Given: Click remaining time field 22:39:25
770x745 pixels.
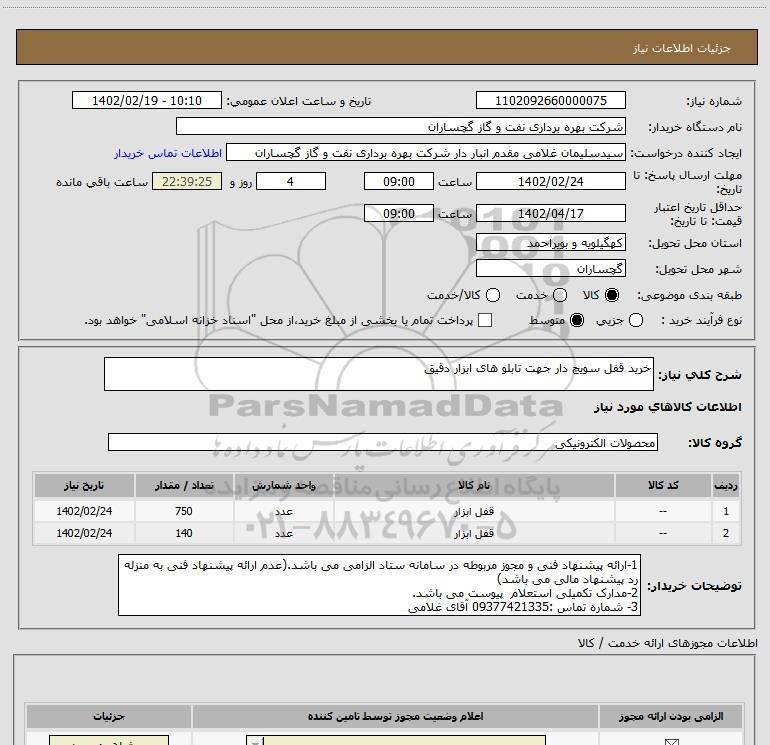Looking at the screenshot, I should click(187, 182).
